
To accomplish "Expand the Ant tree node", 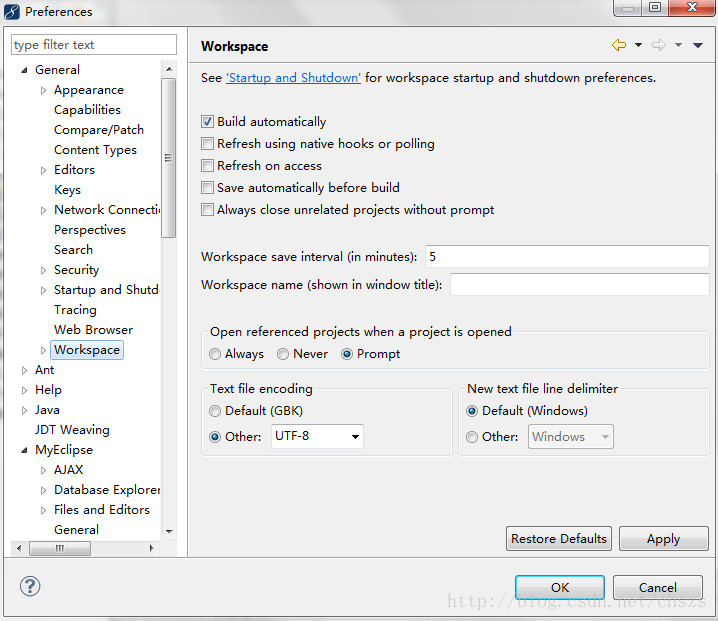I will [24, 370].
